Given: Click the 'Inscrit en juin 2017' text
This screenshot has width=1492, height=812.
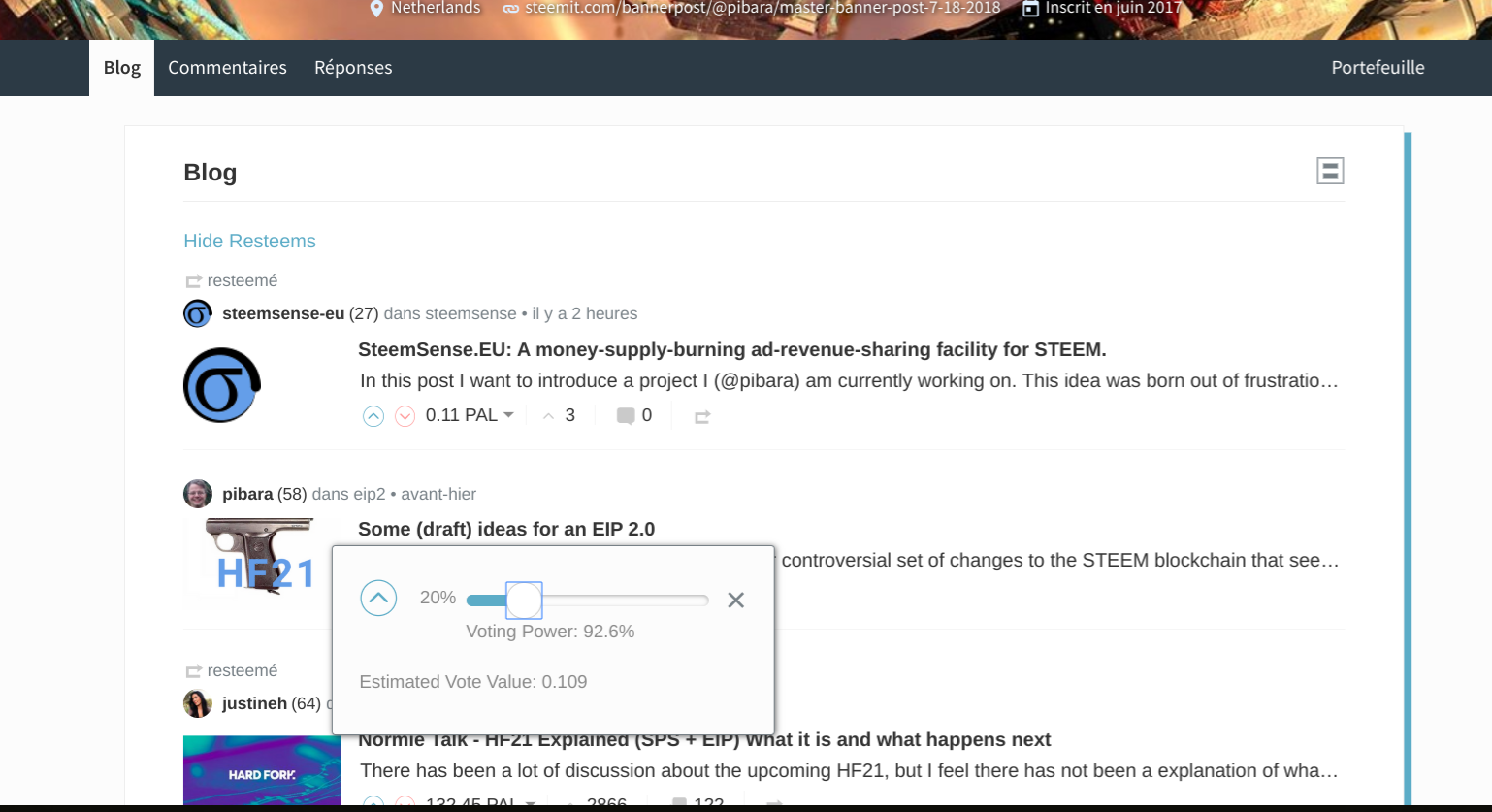Looking at the screenshot, I should 1114,8.
